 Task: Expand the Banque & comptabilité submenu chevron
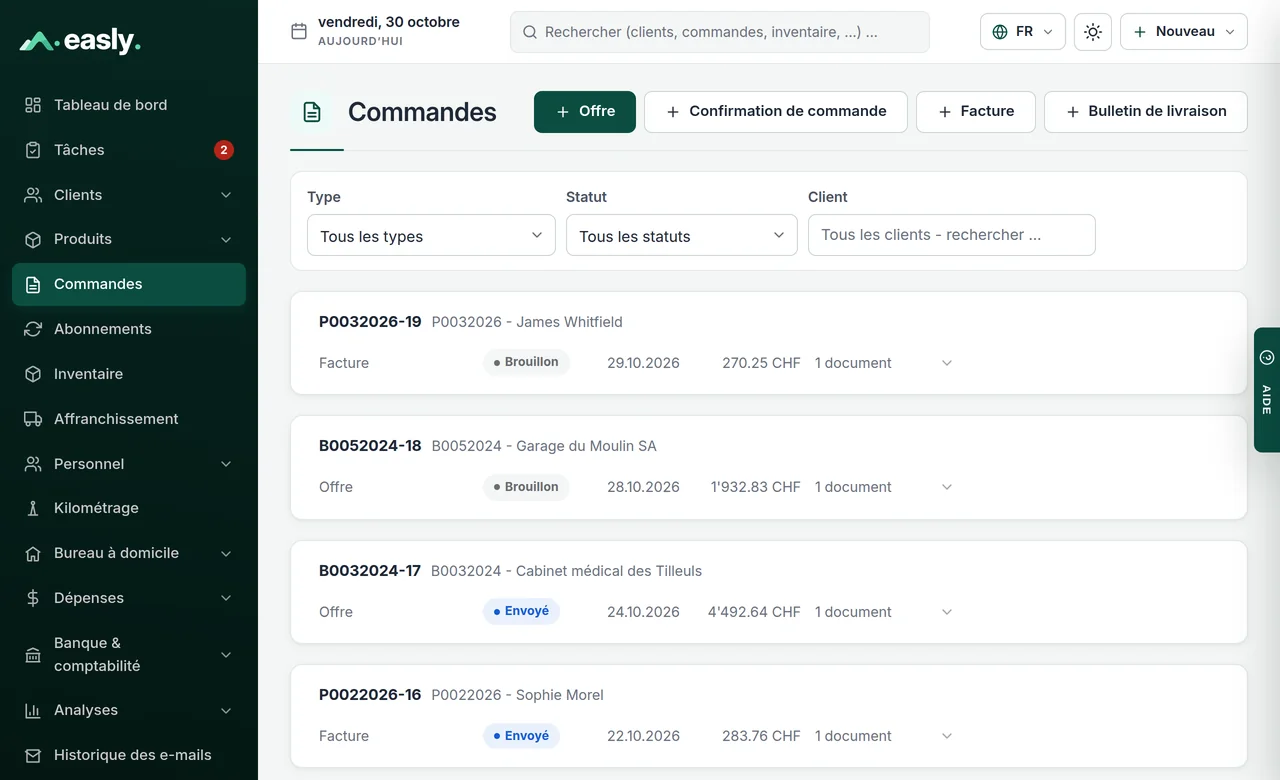pos(226,655)
